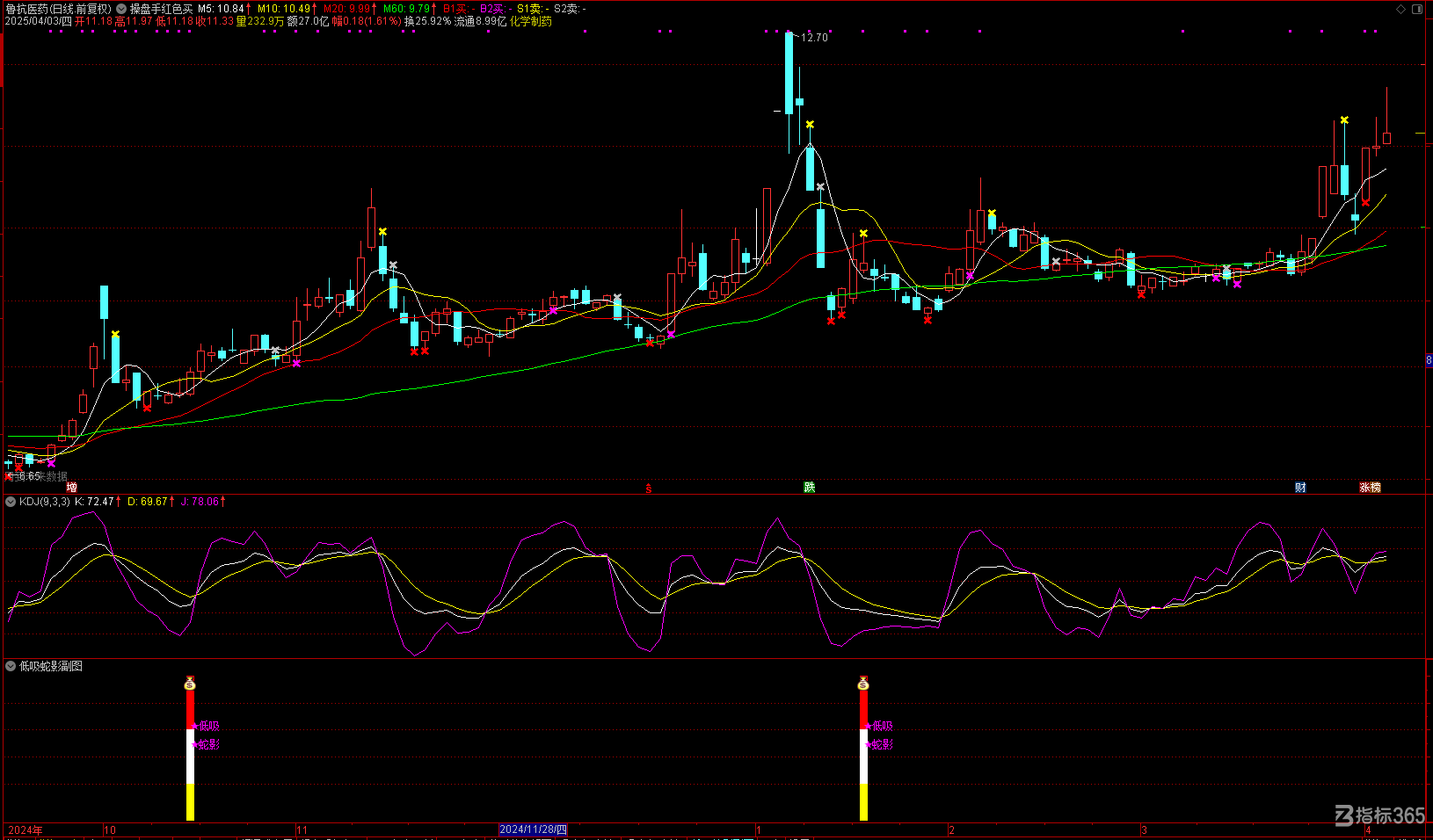The width and height of the screenshot is (1433, 840).
Task: Click the first money bag signal icon
Action: [190, 683]
